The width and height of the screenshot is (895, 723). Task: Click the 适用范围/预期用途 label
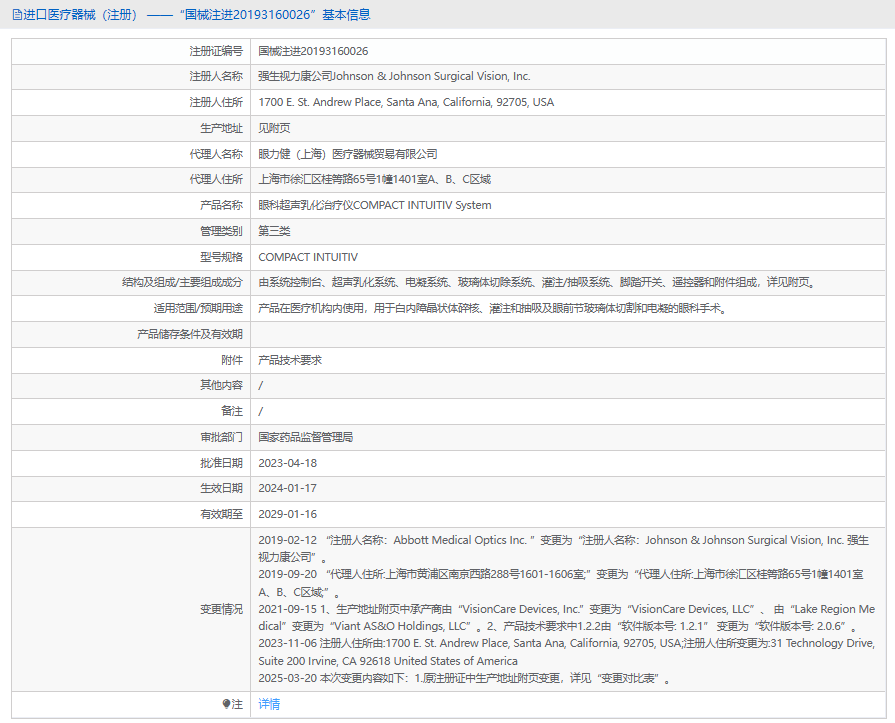tap(198, 309)
